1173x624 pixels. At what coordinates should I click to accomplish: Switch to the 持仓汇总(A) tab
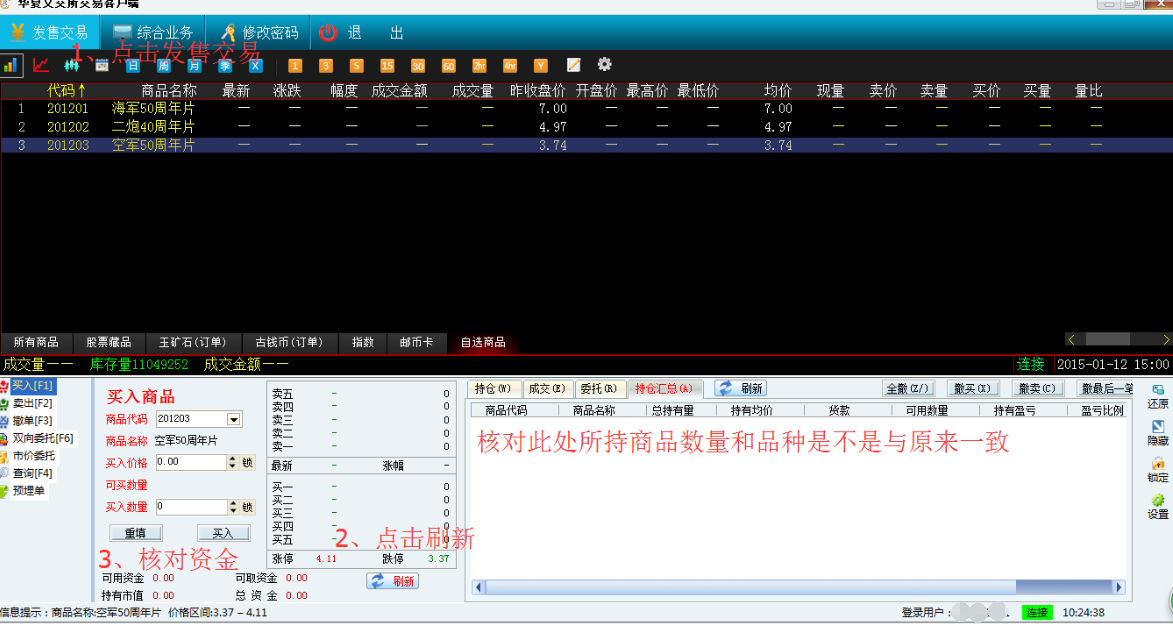click(663, 388)
